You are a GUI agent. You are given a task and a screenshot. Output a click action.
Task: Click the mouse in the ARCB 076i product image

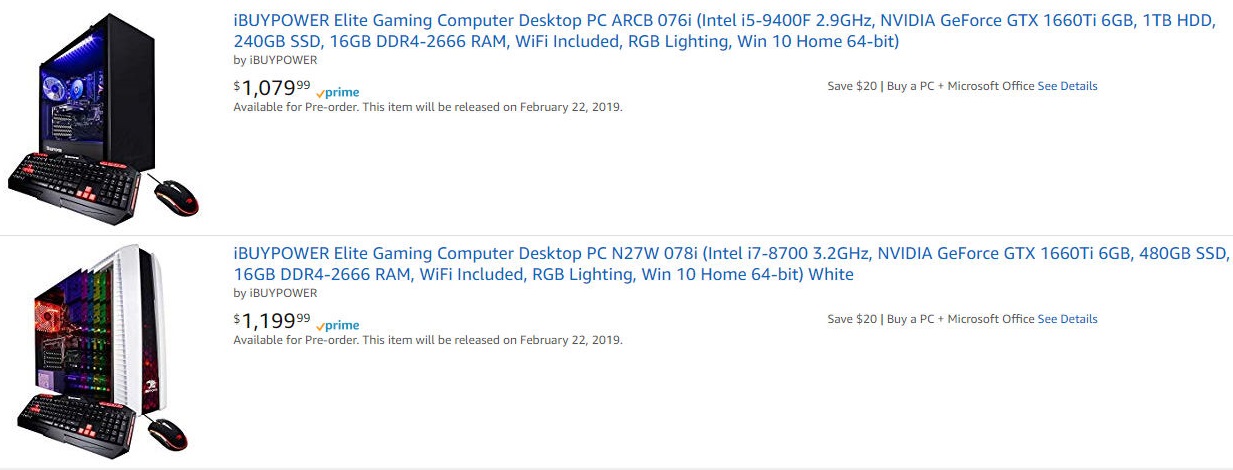[x=176, y=195]
